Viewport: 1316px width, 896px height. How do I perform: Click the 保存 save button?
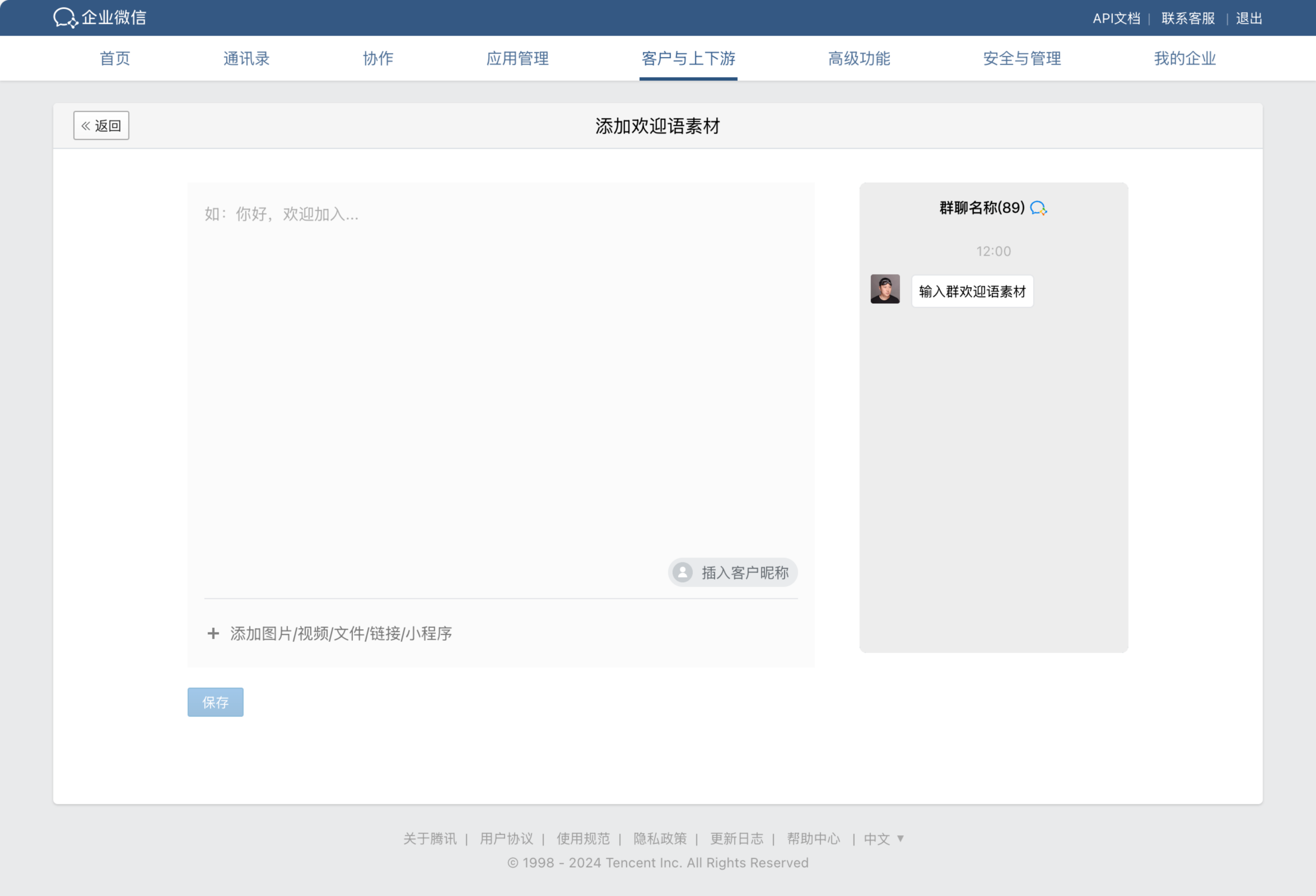tap(216, 702)
